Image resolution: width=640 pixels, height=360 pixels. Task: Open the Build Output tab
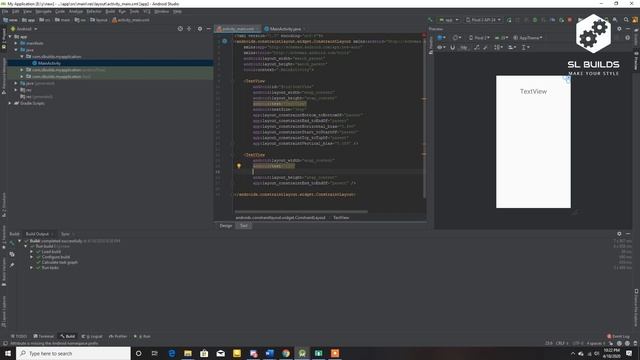point(37,234)
